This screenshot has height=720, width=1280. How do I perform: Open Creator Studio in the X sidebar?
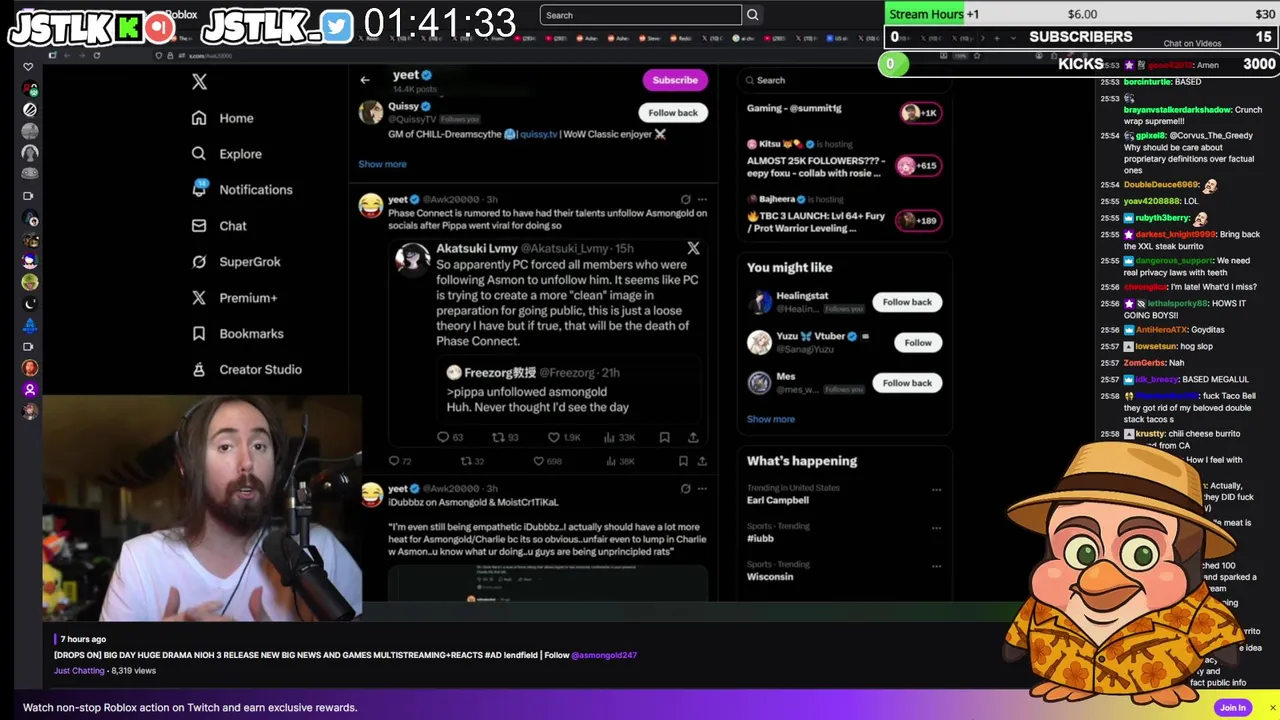pos(246,370)
